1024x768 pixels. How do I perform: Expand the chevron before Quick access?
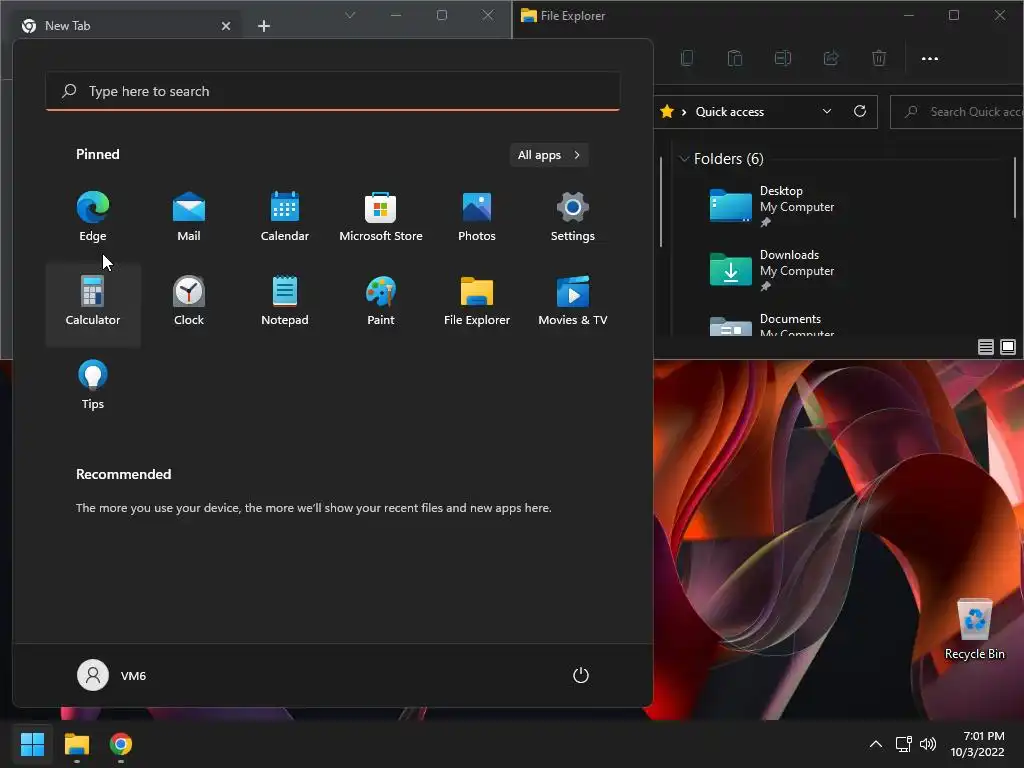(x=684, y=112)
